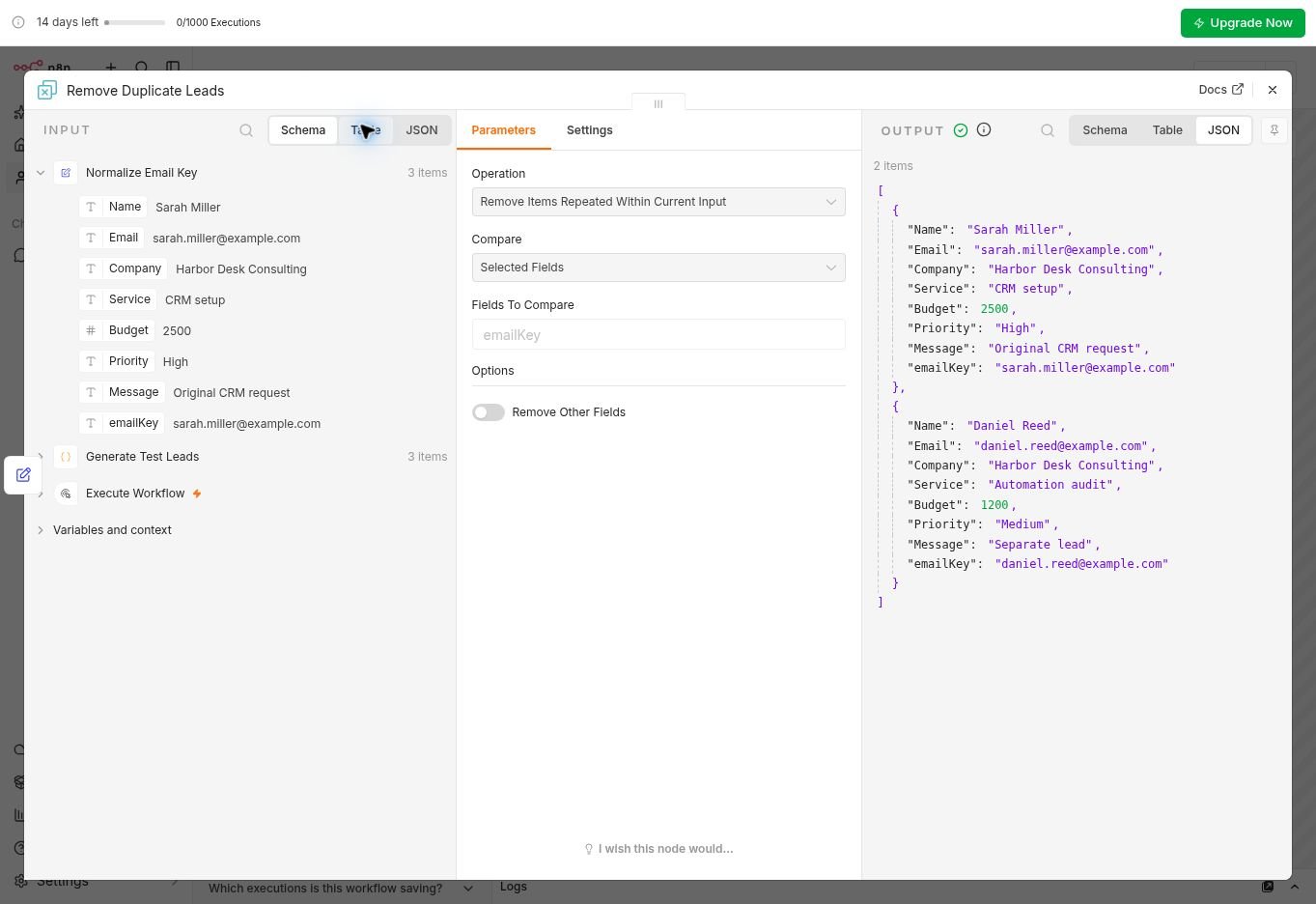
Task: Click the trial info icon beside 14 days left
Action: 18,22
